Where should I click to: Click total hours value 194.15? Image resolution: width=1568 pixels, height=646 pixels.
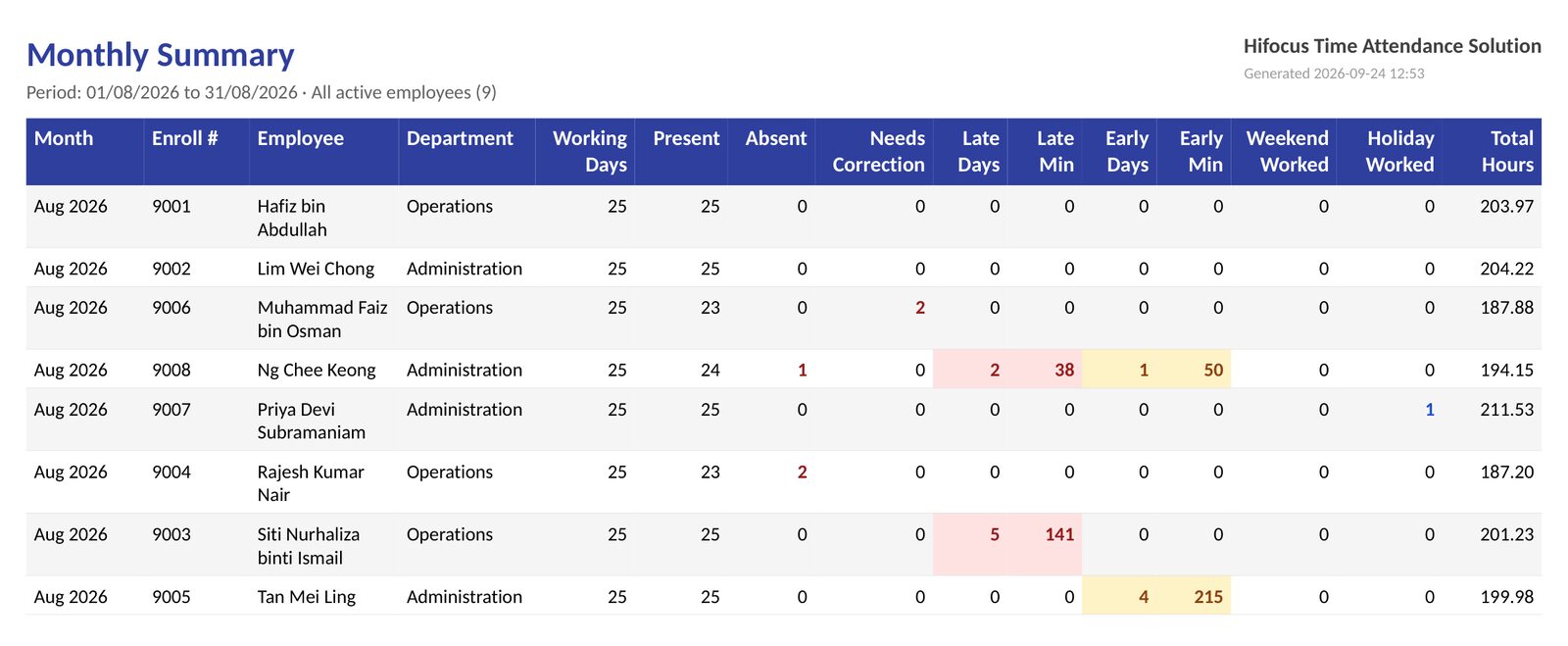click(x=1507, y=371)
